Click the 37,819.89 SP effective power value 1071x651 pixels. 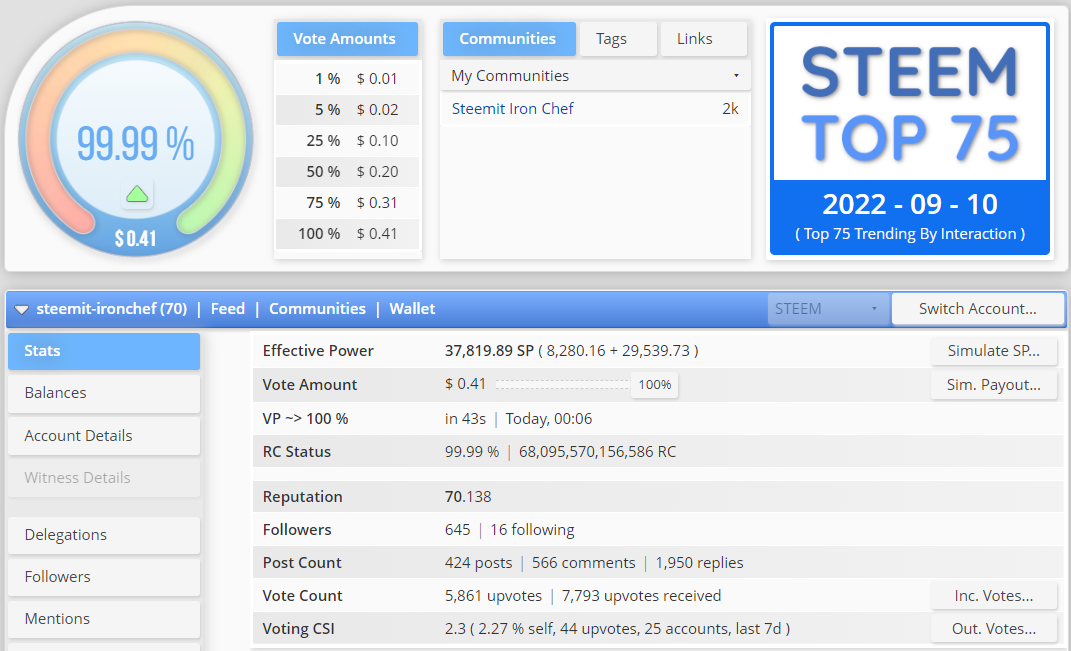tap(489, 351)
